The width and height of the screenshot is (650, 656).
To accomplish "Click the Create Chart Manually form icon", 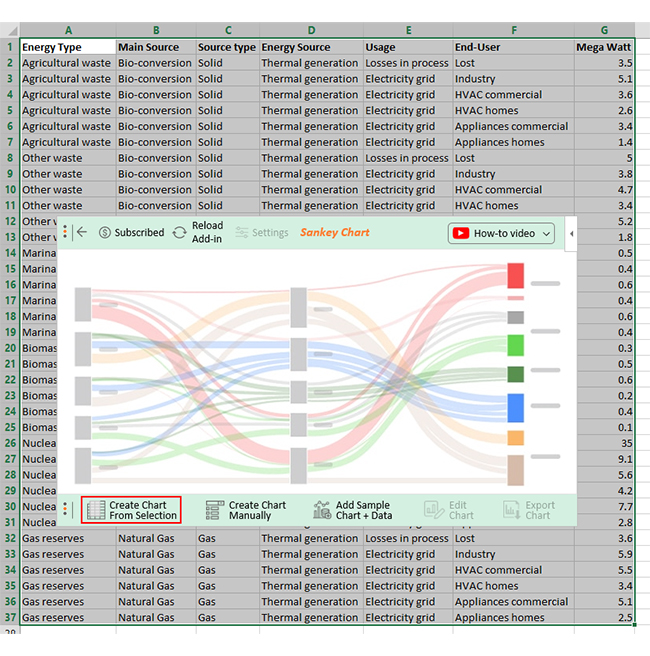I will [x=215, y=510].
